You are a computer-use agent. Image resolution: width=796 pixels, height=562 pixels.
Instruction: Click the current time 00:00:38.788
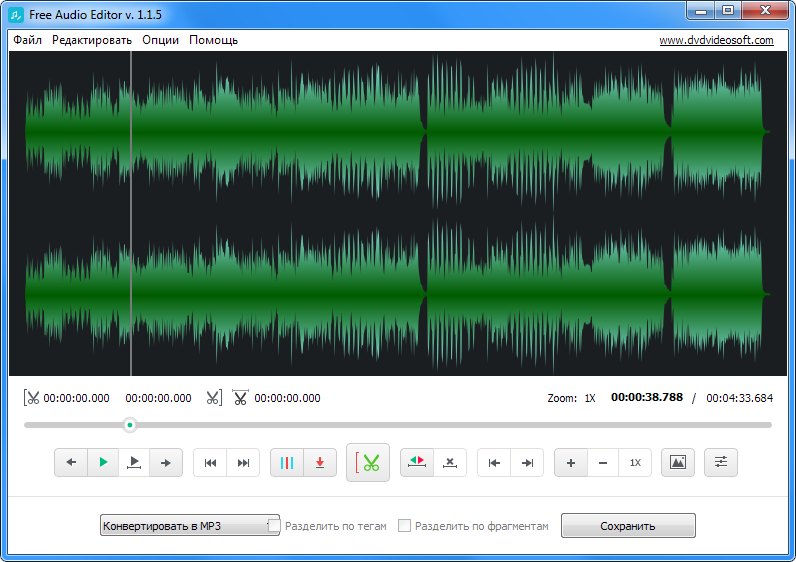click(647, 398)
